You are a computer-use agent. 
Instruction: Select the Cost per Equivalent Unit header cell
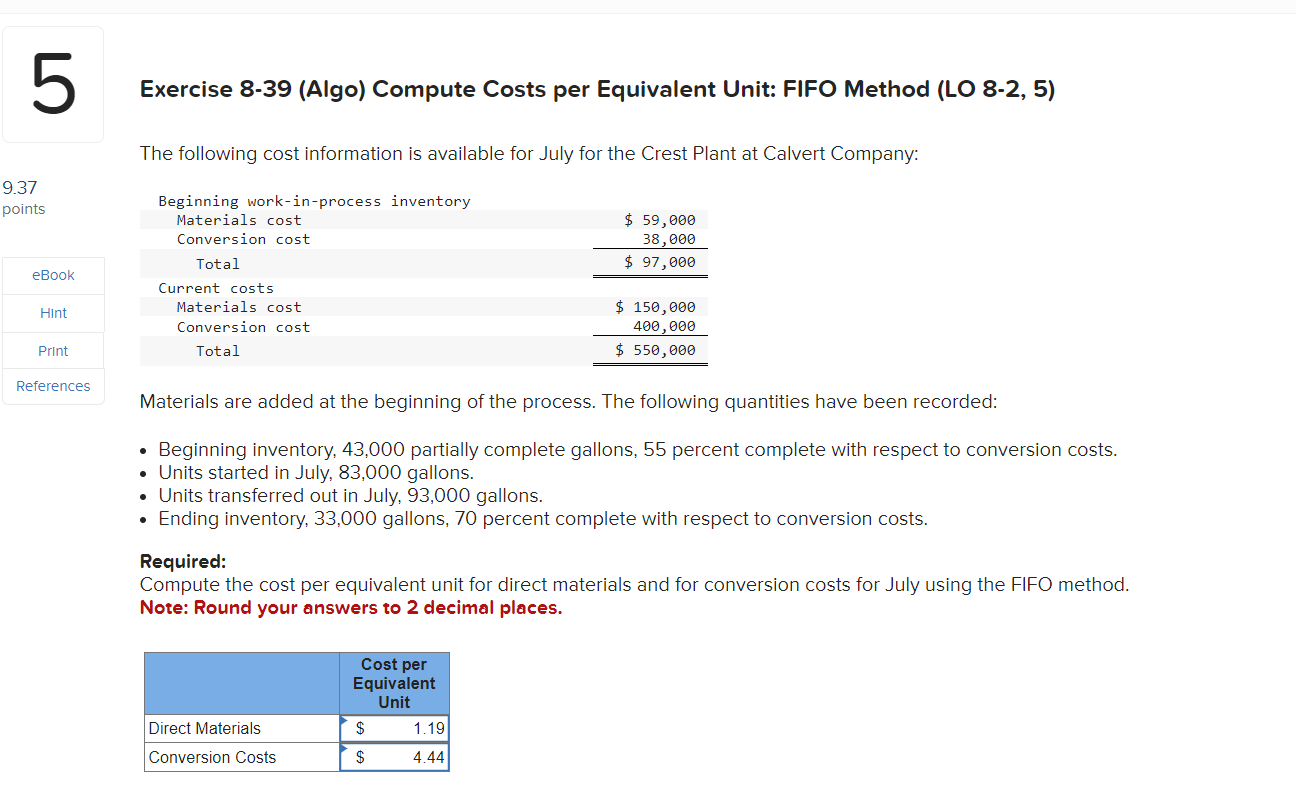tap(394, 683)
